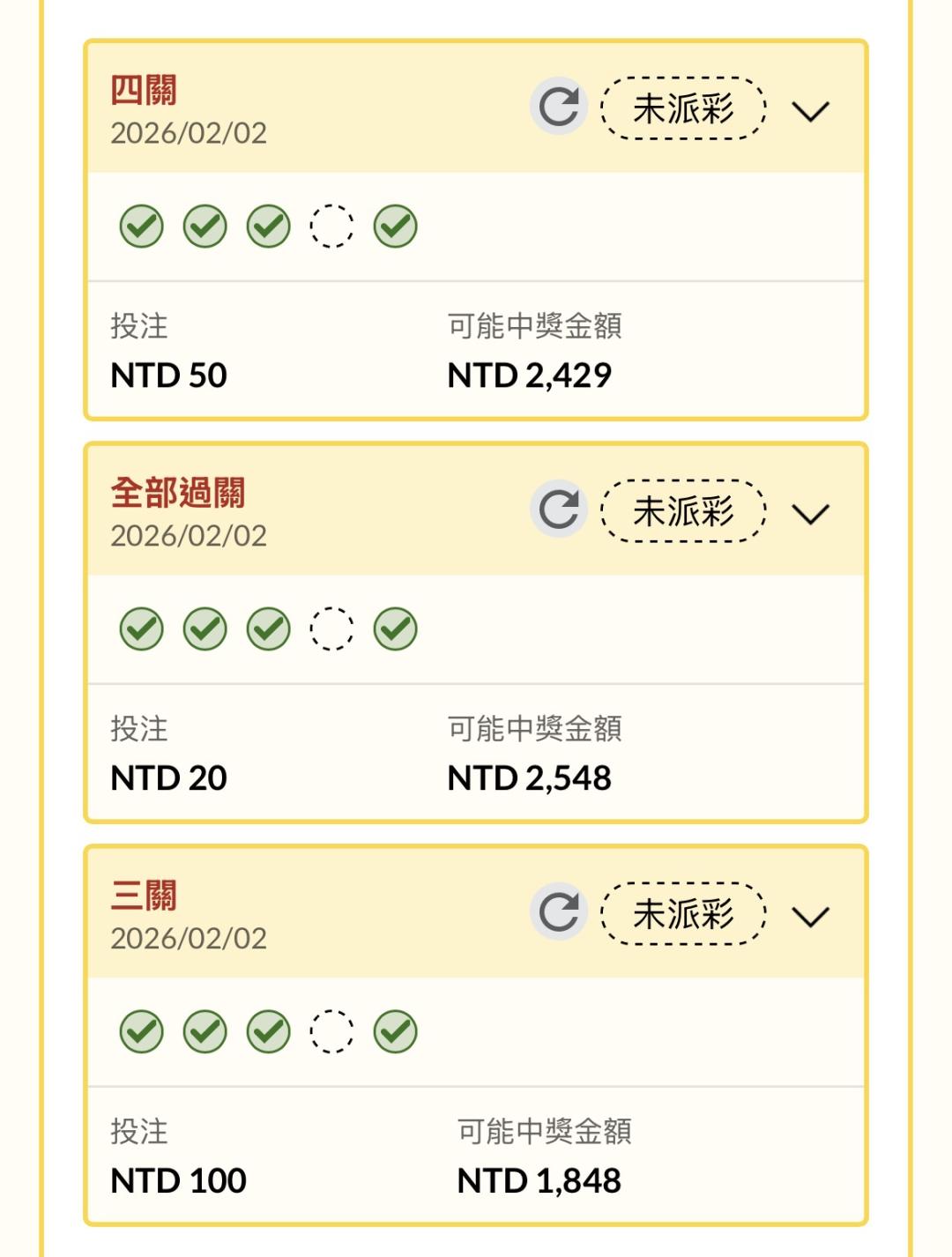Screen dimensions: 952x1257
Task: Click first green checkmark in 四關 card
Action: (x=142, y=227)
